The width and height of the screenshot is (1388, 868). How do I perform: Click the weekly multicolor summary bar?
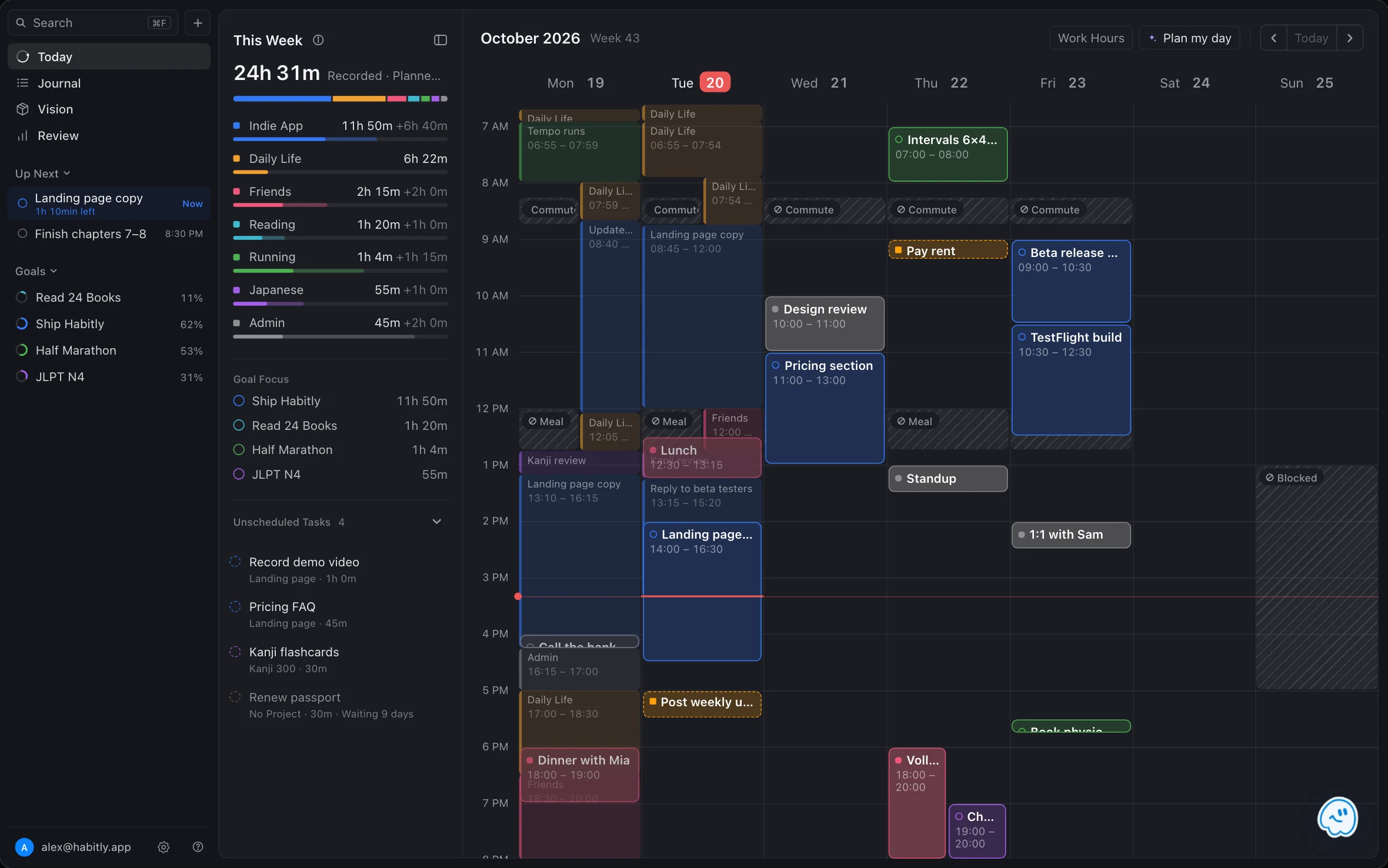[x=340, y=99]
